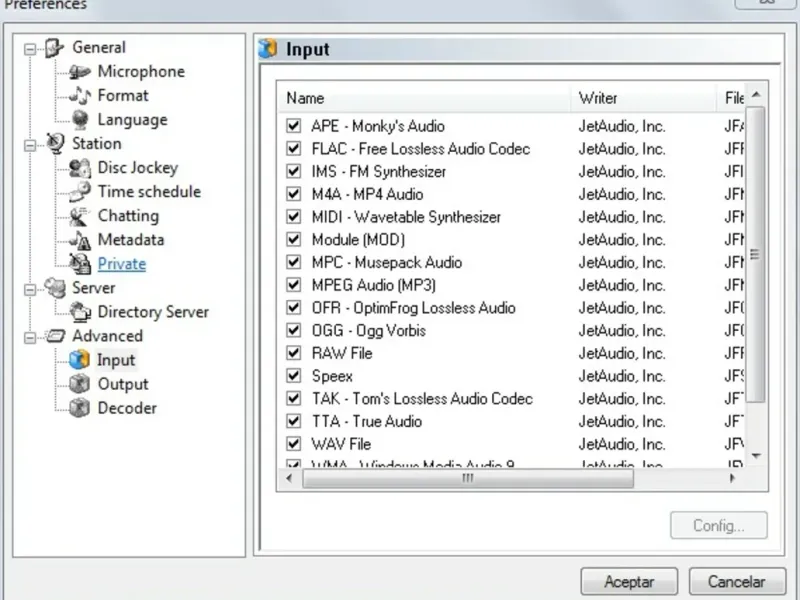800x600 pixels.
Task: Uncheck Module (MOD) input plugin
Action: pyautogui.click(x=293, y=239)
